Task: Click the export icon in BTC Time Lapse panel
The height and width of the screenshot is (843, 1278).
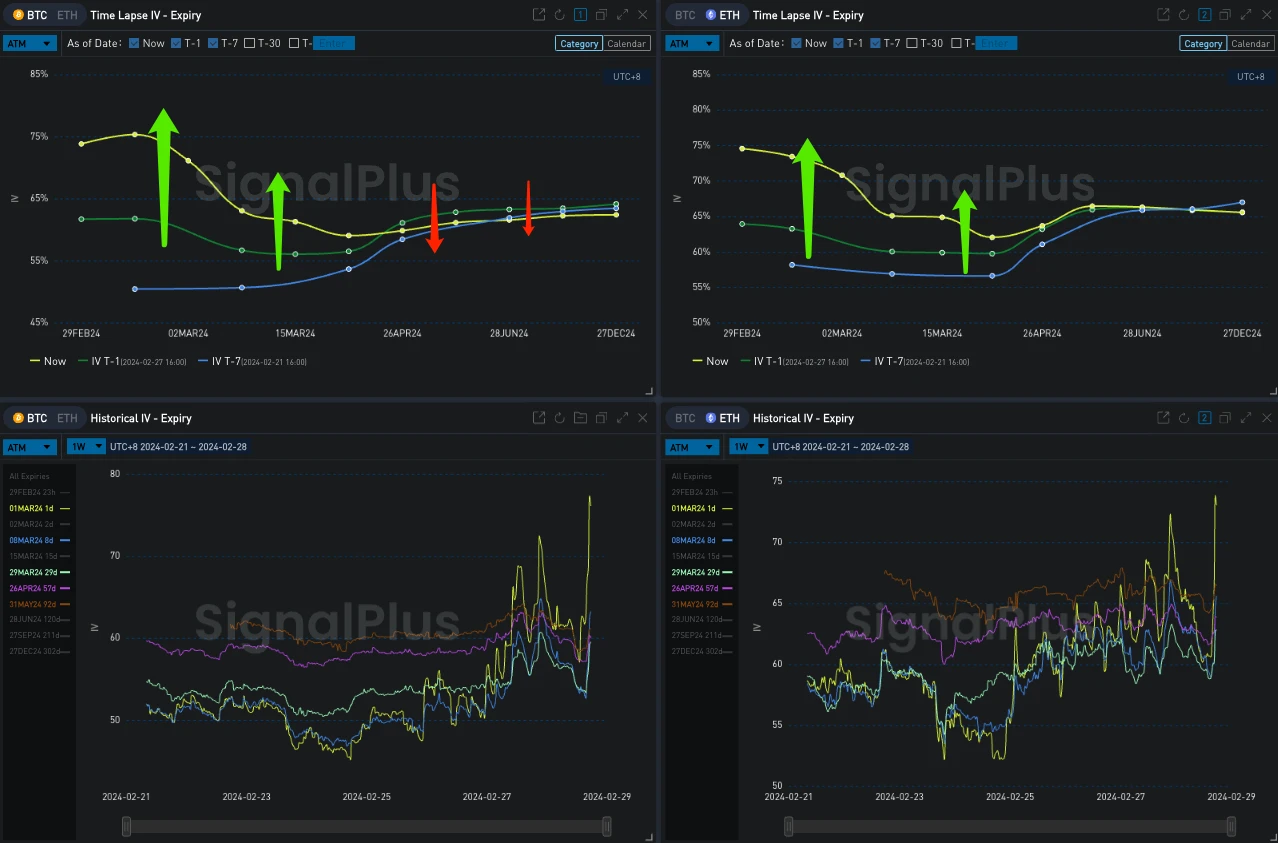Action: [x=539, y=15]
